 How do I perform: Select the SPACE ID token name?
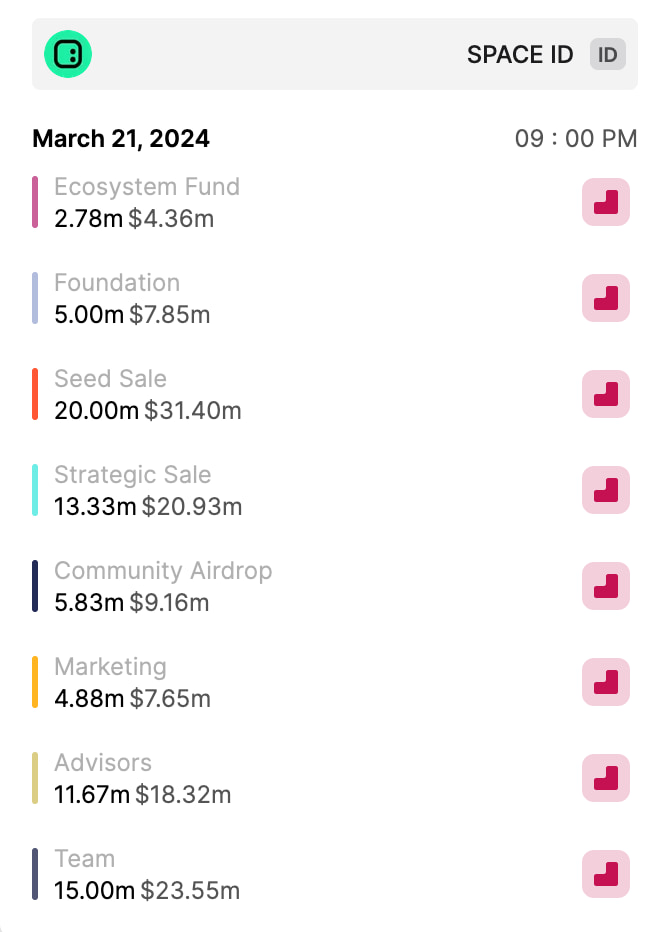[520, 55]
